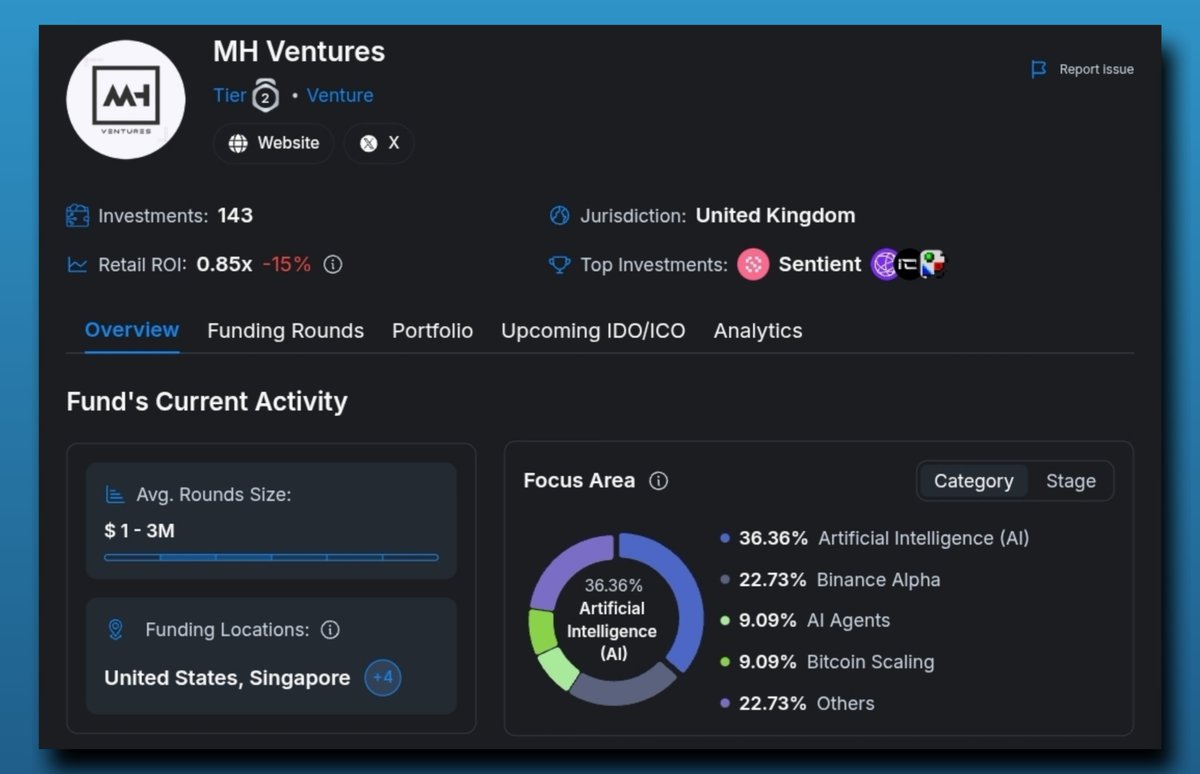Click the $ 1 - 3M rounds size value
The height and width of the screenshot is (774, 1200).
pyautogui.click(x=140, y=531)
